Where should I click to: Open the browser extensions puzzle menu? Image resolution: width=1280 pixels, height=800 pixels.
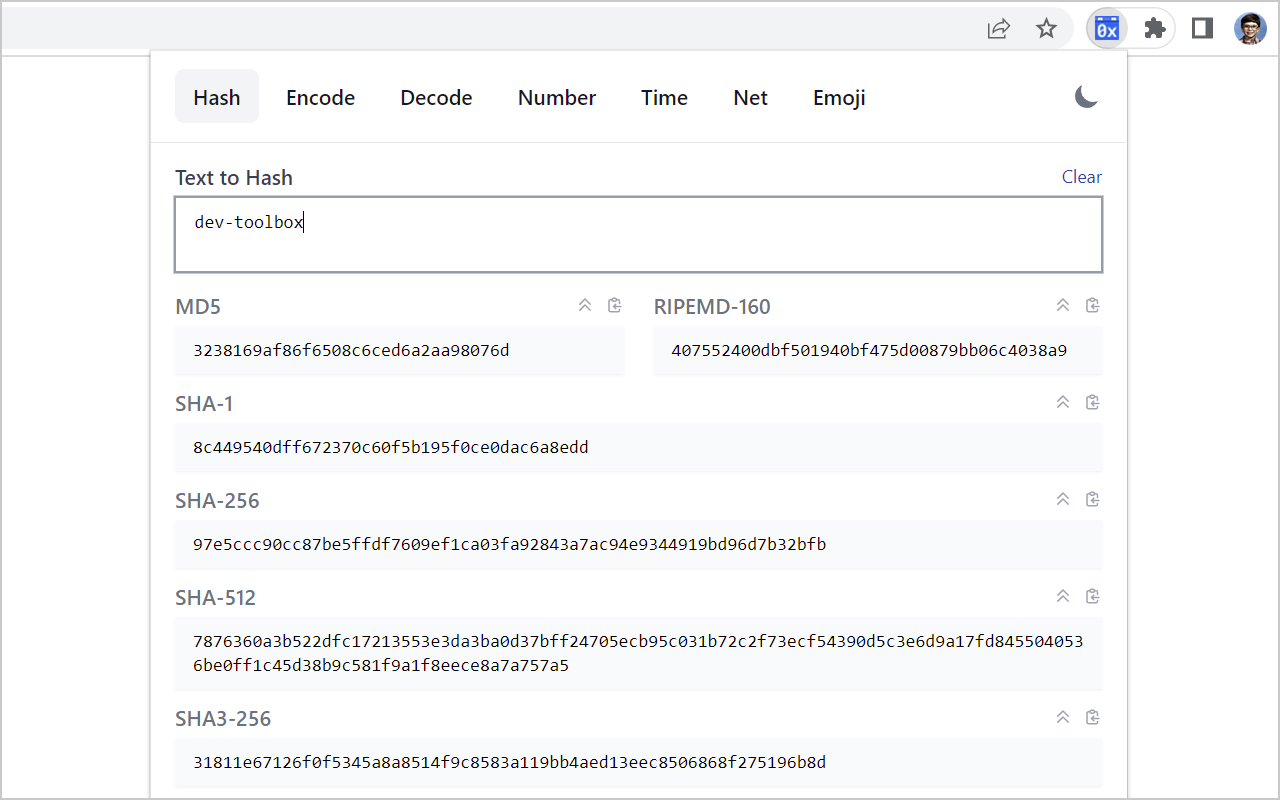[1154, 28]
